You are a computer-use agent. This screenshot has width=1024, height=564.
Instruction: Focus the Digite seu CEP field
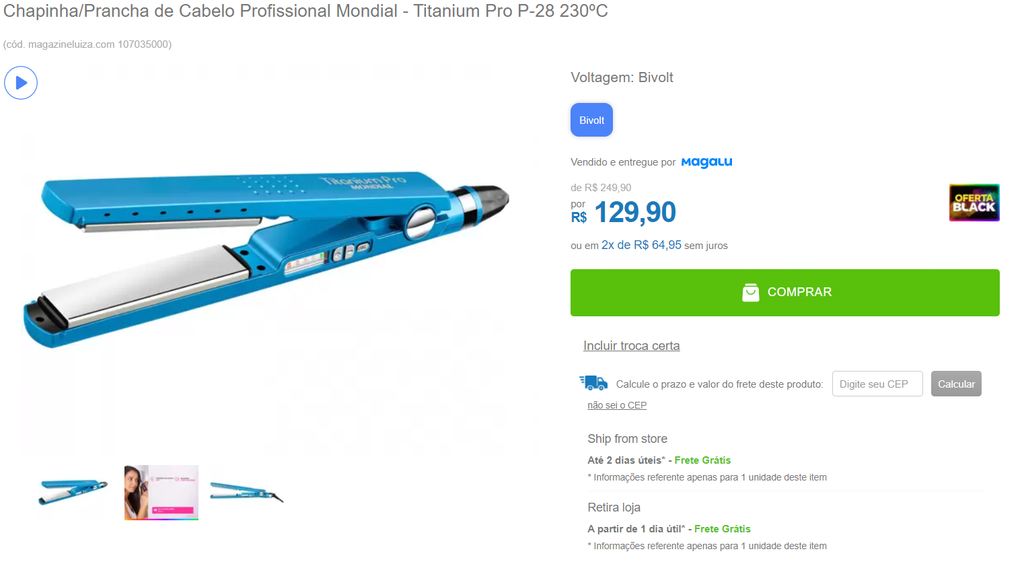pos(877,384)
